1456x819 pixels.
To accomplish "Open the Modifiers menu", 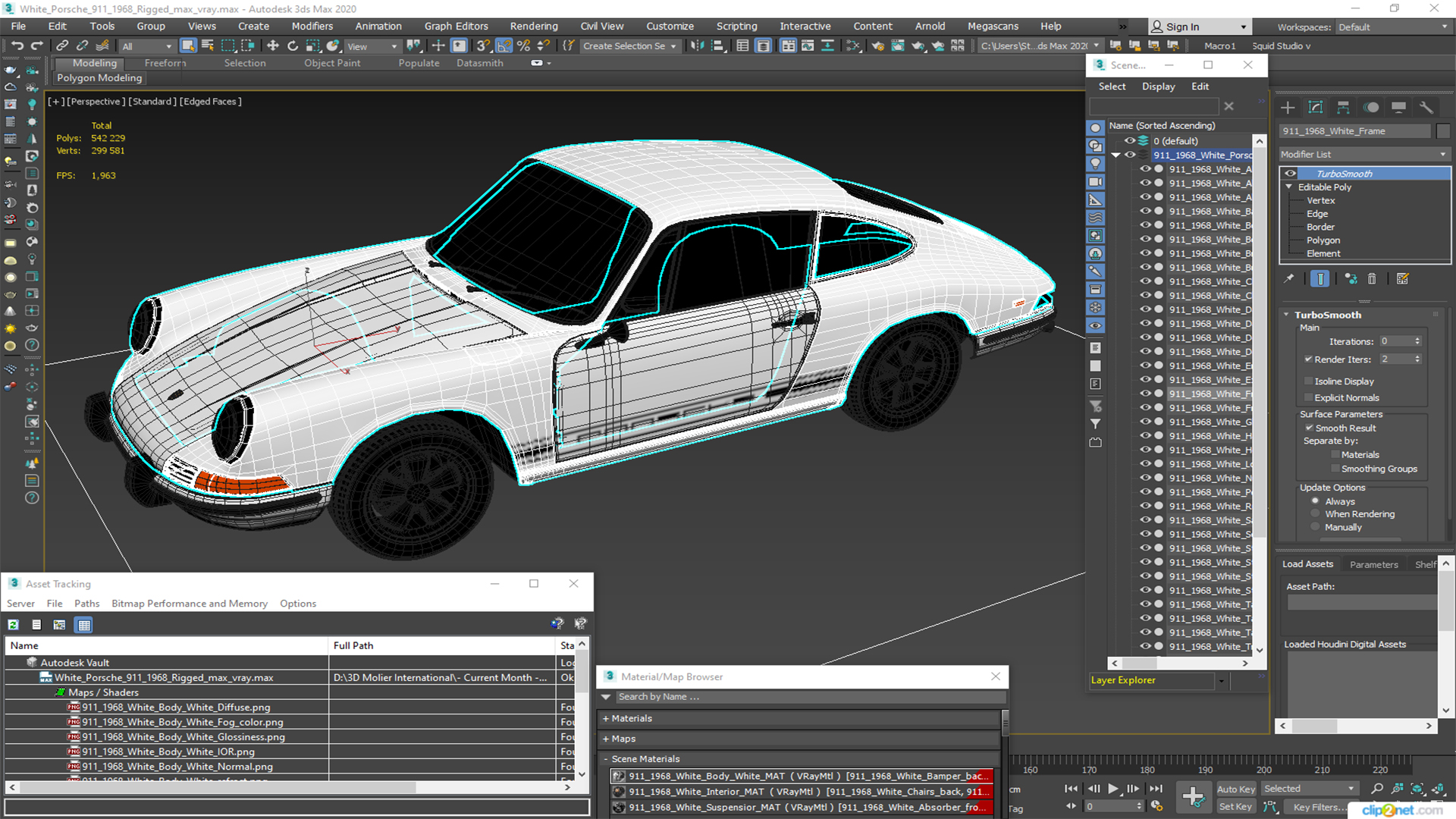I will [x=312, y=26].
